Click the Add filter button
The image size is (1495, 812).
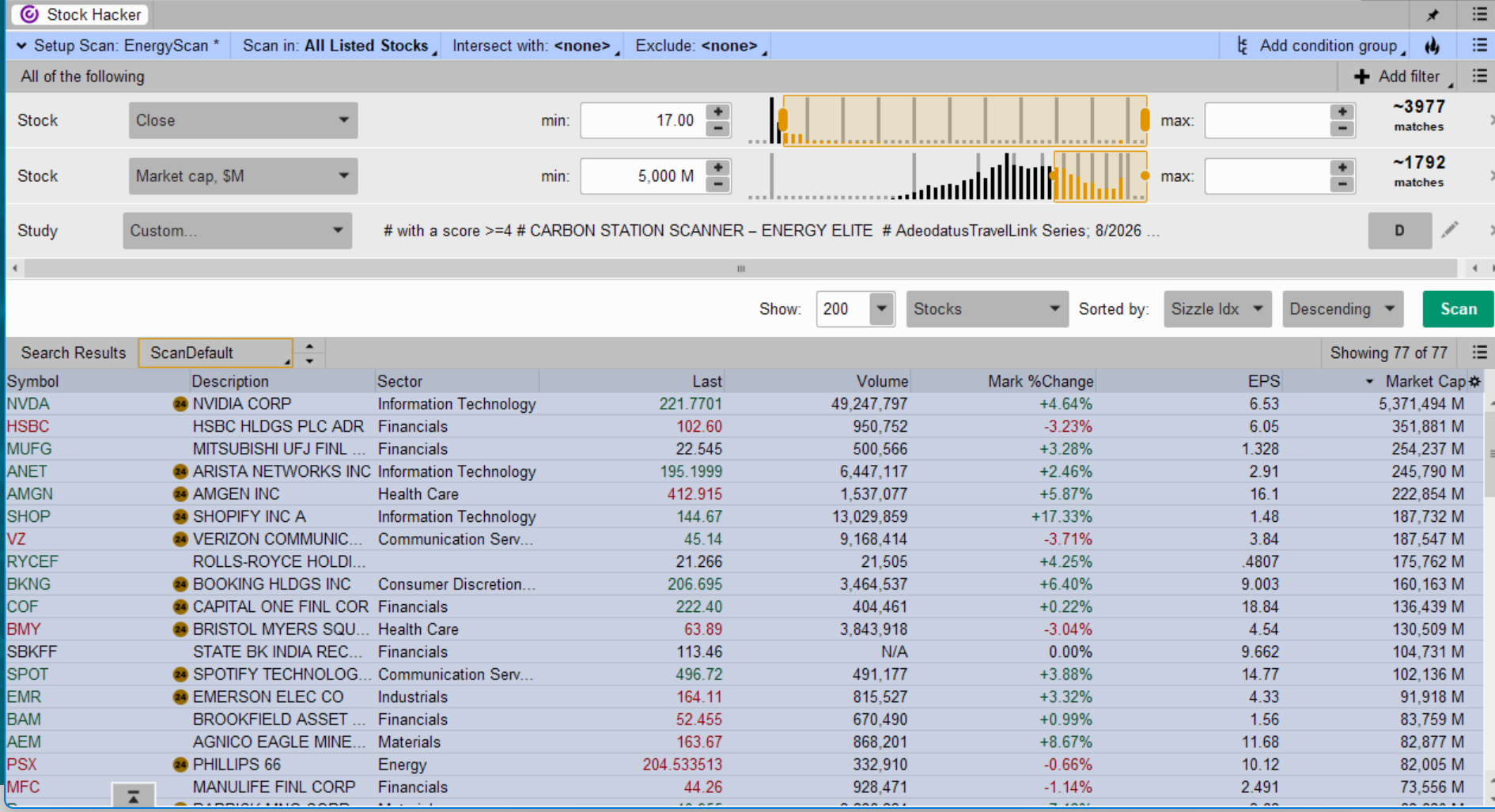coord(1402,77)
